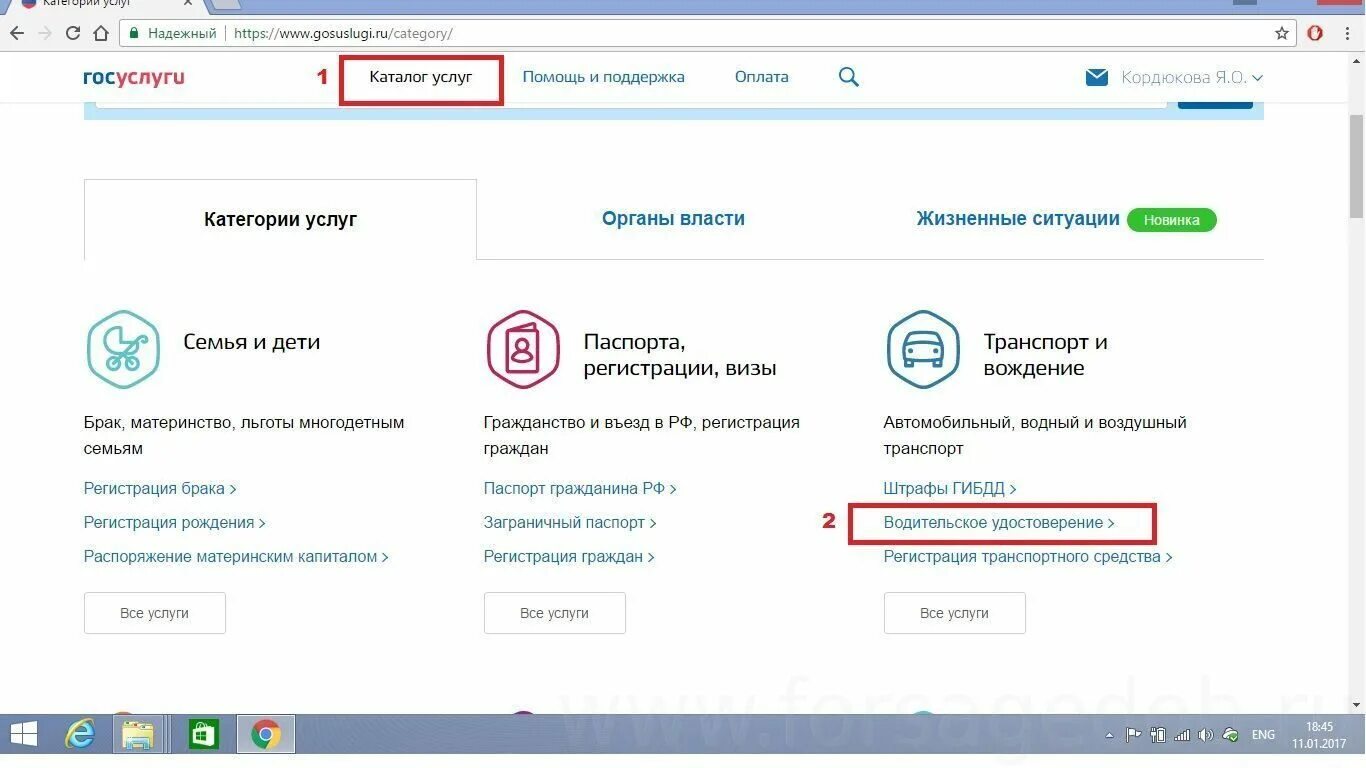Open Каталог услуг menu item

tap(421, 77)
